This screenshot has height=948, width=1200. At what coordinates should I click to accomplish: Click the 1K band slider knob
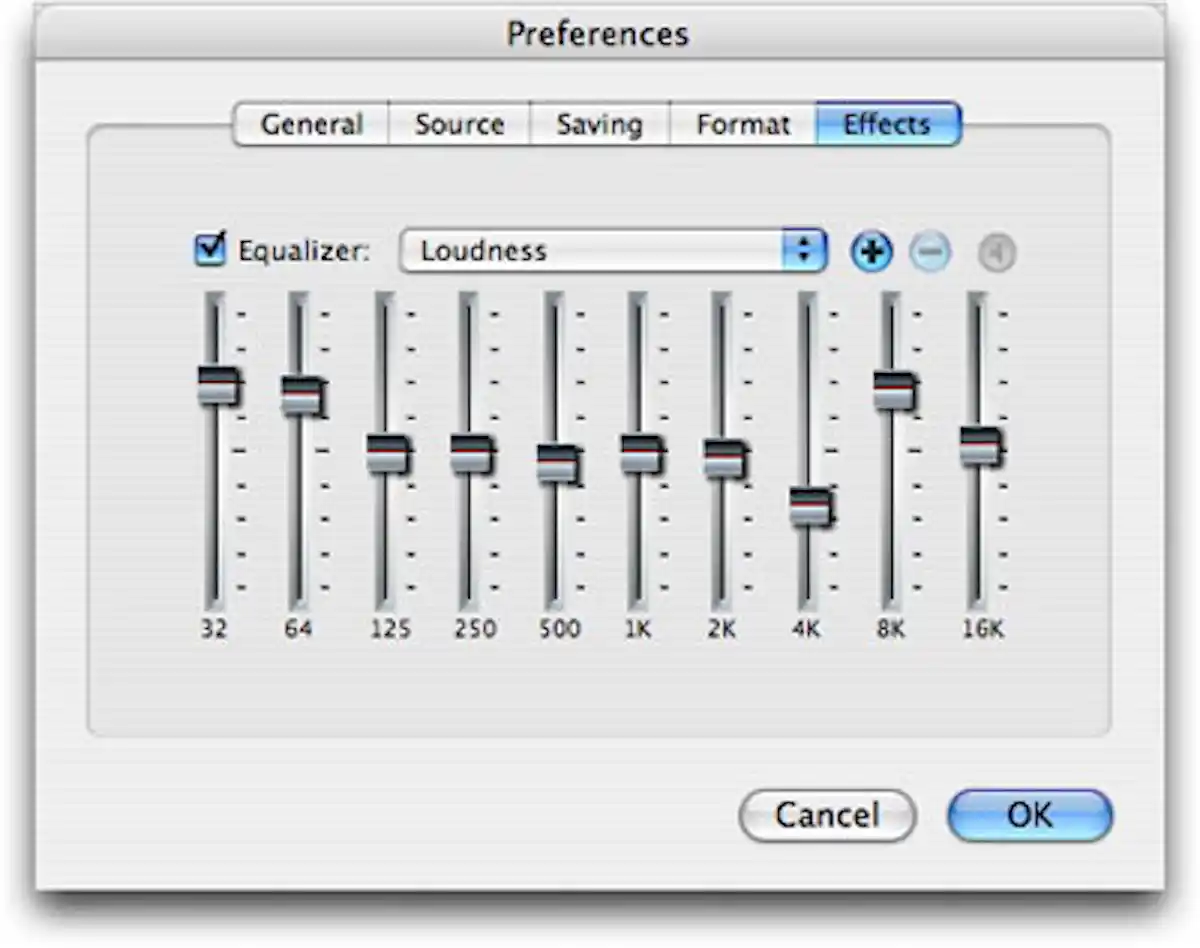click(x=640, y=454)
